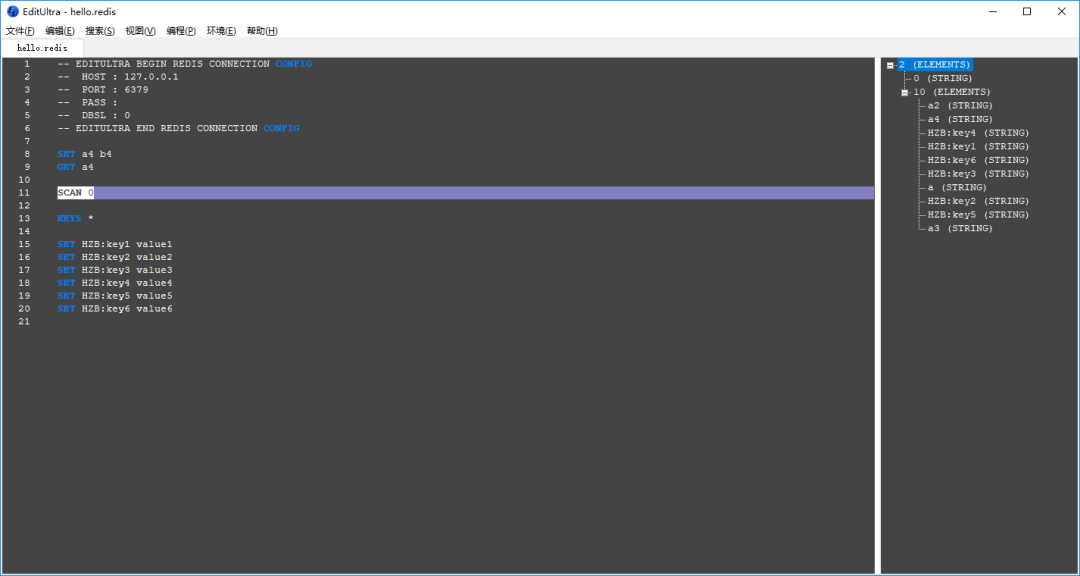Collapse the 10 (ELEMENTS) tree node

pos(904,92)
